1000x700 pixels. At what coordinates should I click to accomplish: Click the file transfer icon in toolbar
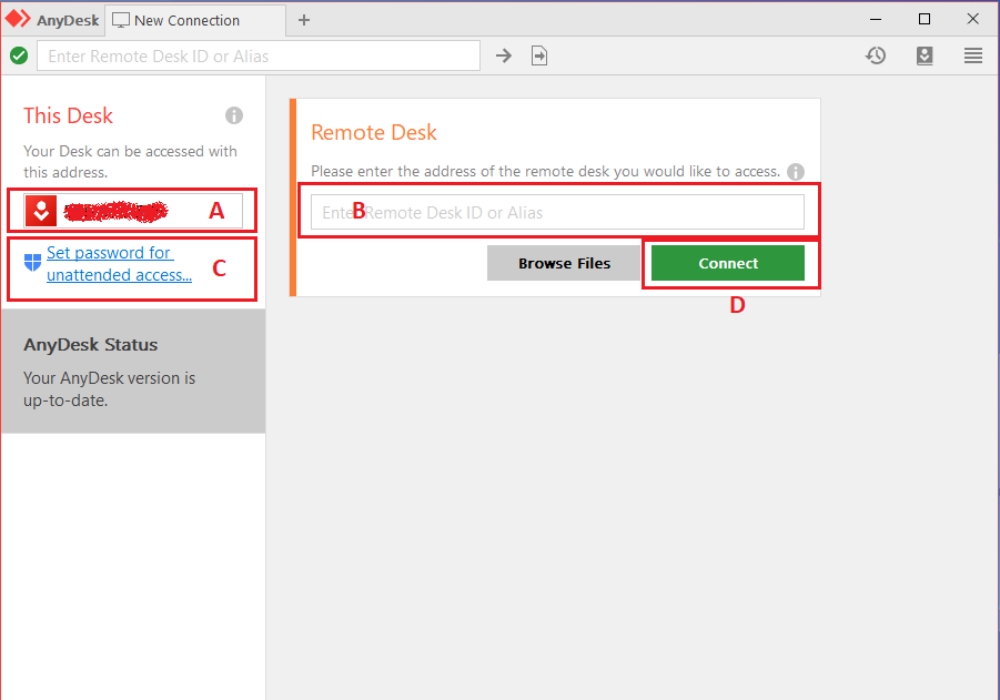[540, 56]
